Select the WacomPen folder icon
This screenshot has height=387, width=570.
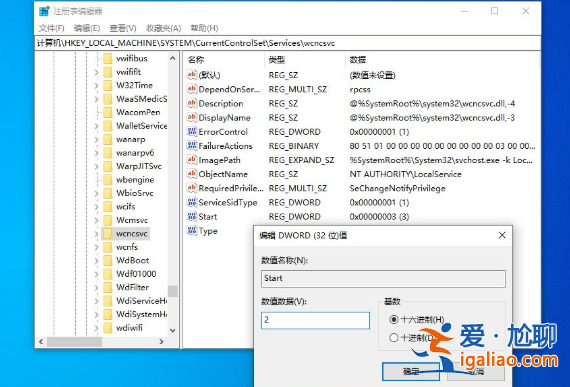(108, 112)
